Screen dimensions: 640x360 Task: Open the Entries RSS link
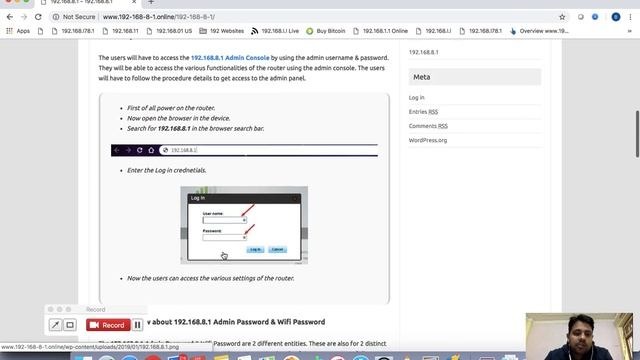pyautogui.click(x=423, y=112)
